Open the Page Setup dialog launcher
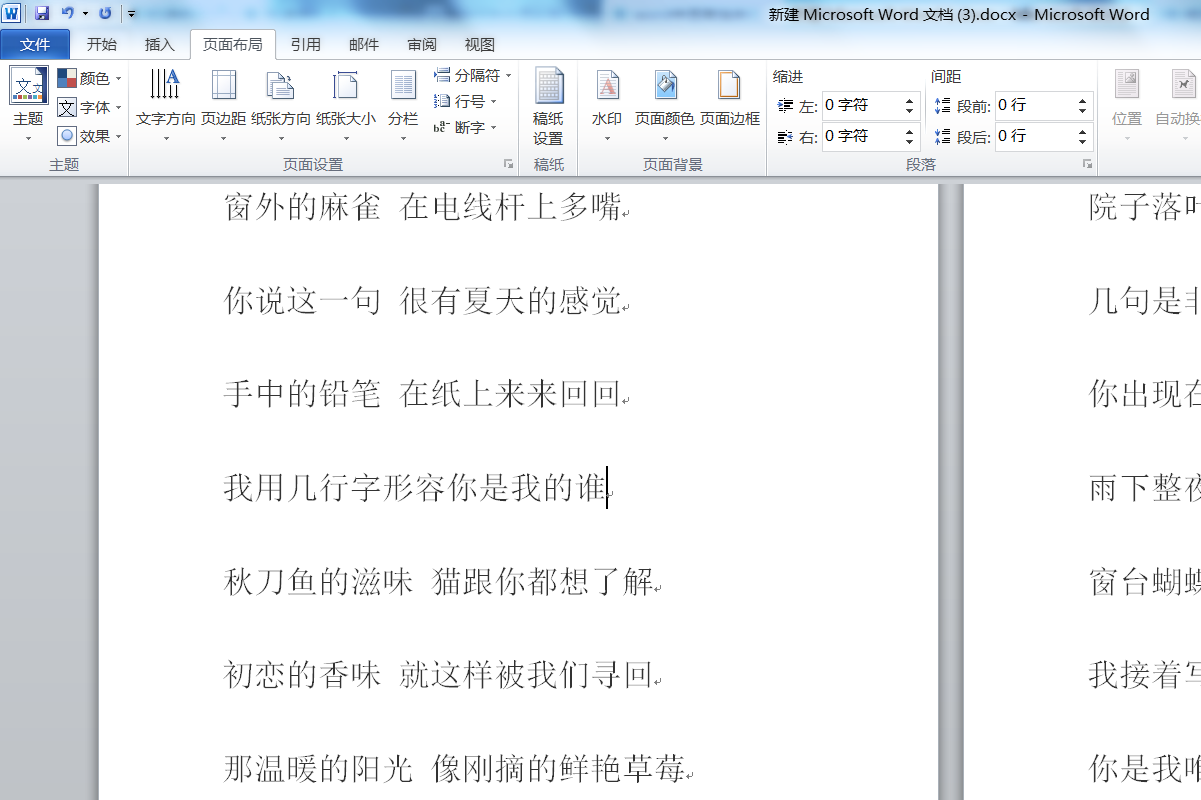The height and width of the screenshot is (800, 1201). pos(508,164)
